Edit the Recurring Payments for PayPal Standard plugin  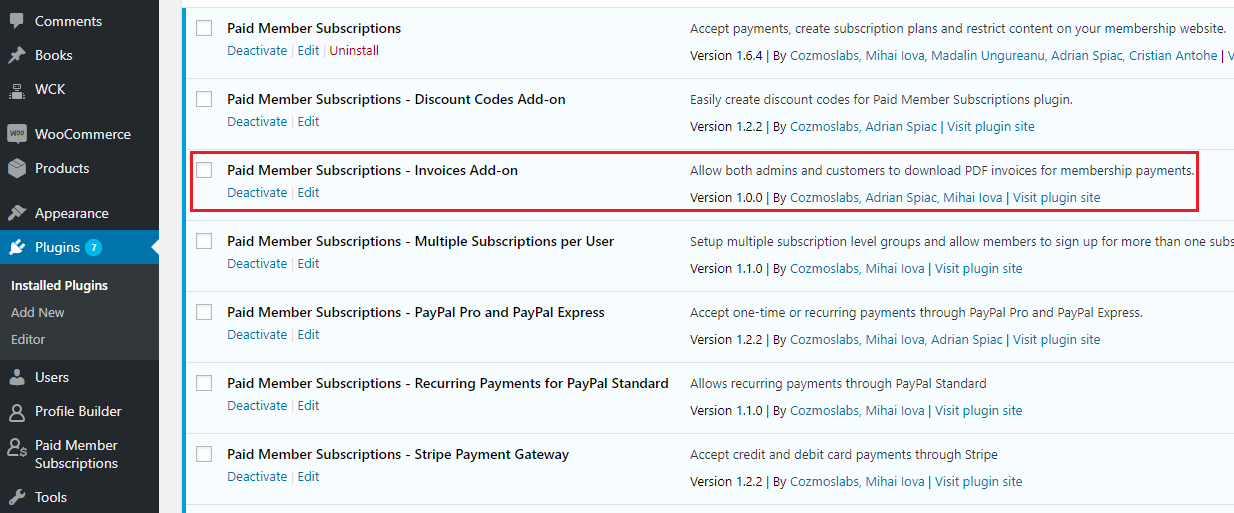(308, 405)
